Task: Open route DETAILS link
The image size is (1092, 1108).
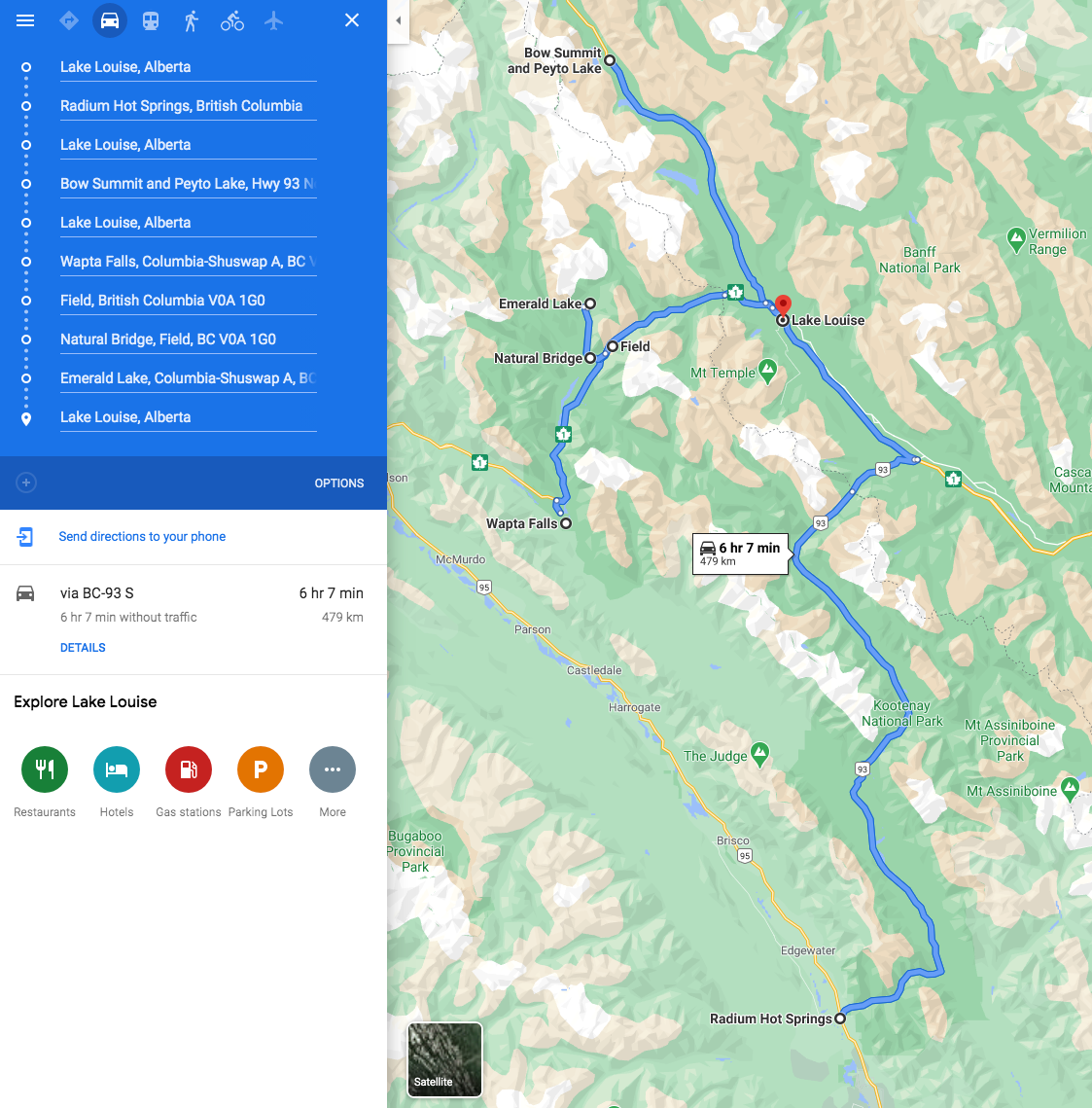Action: (x=83, y=647)
